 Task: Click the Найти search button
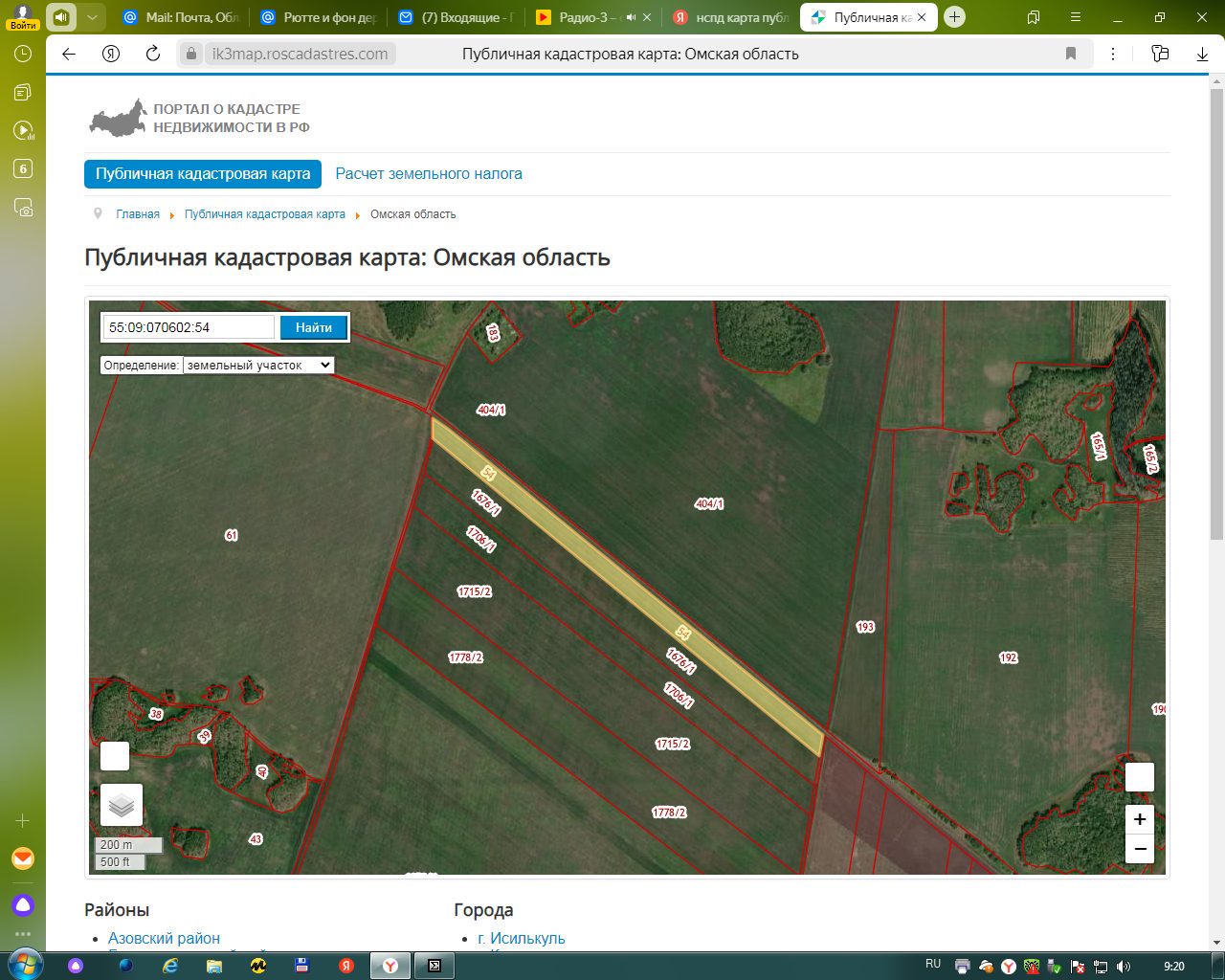tap(314, 327)
